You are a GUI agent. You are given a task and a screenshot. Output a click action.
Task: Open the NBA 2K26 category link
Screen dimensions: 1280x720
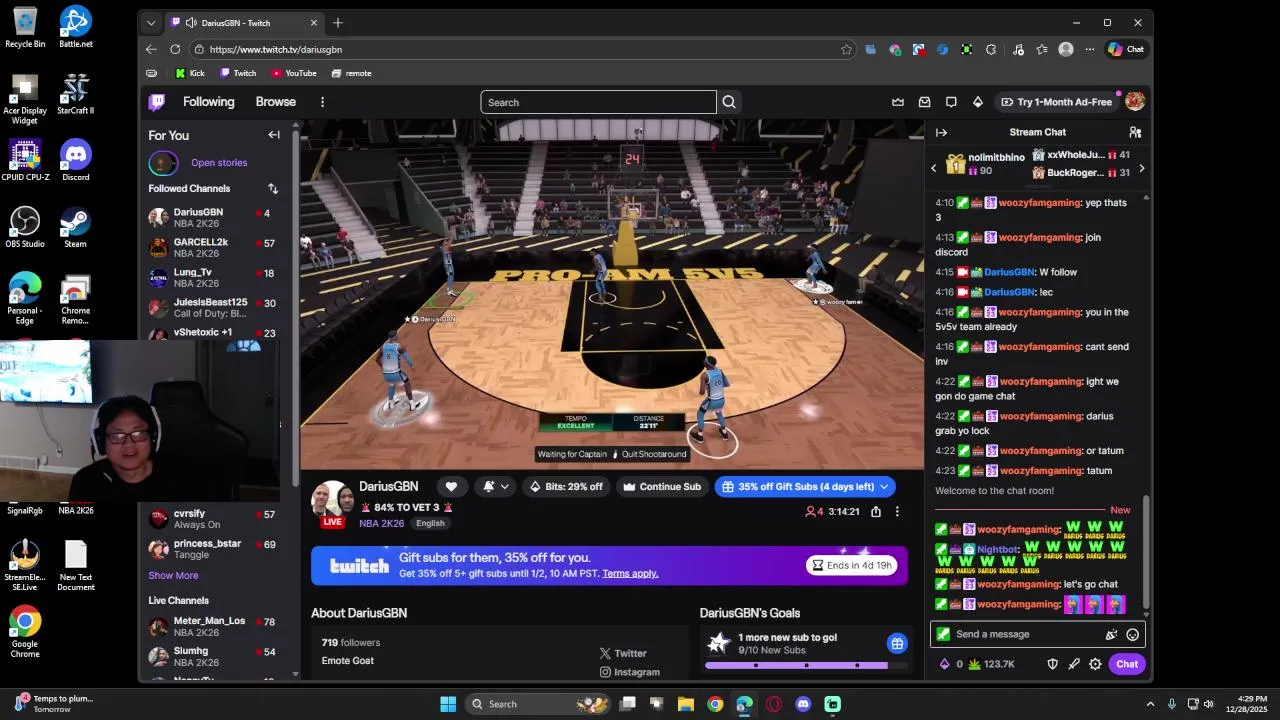tap(381, 523)
